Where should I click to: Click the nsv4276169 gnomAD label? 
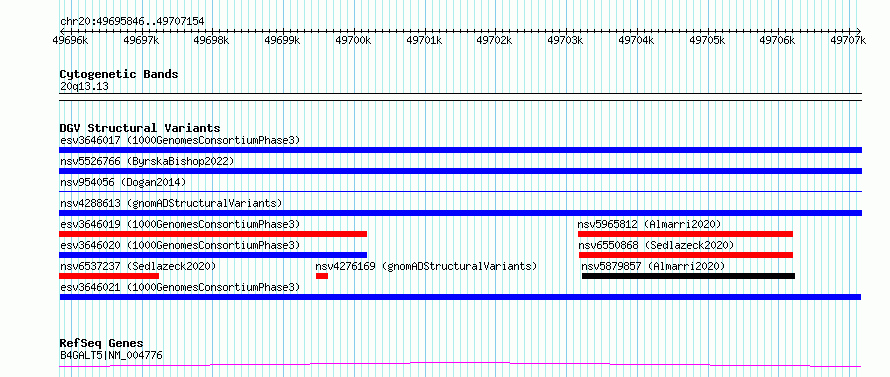426,266
